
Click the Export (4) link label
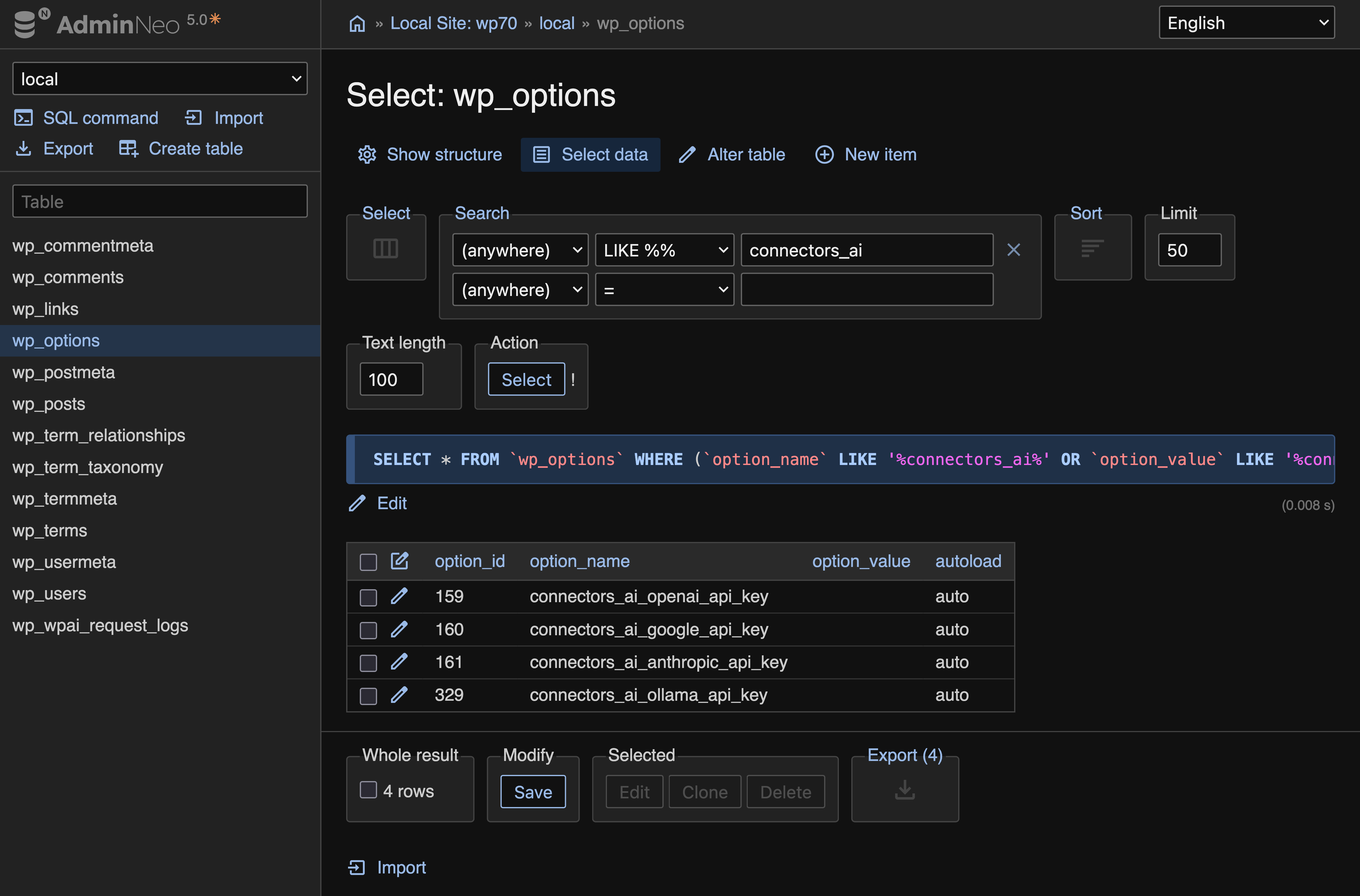tap(905, 755)
